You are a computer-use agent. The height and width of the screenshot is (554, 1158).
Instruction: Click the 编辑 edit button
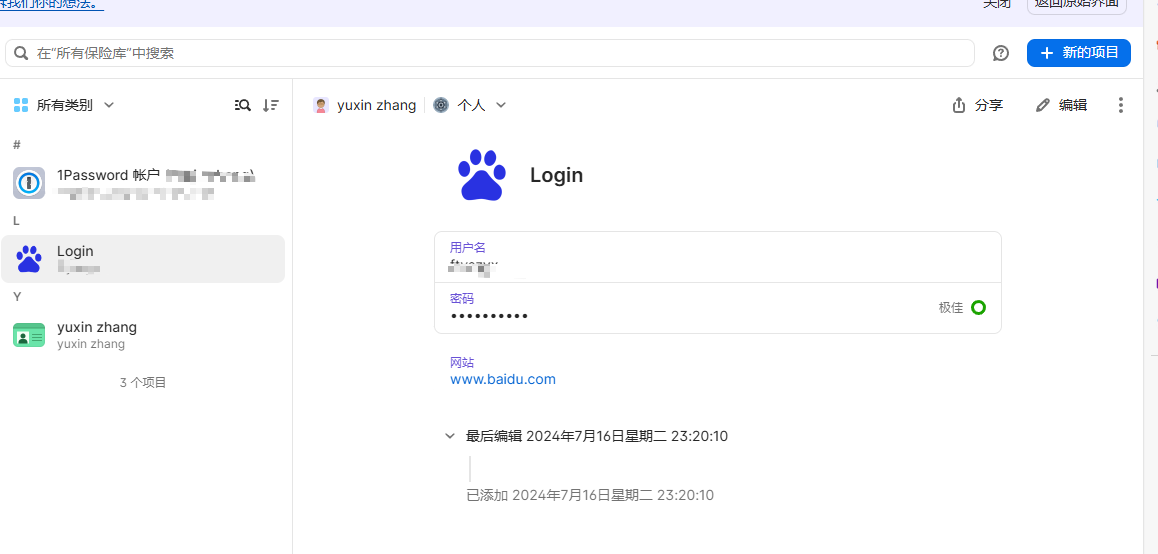pyautogui.click(x=1061, y=105)
